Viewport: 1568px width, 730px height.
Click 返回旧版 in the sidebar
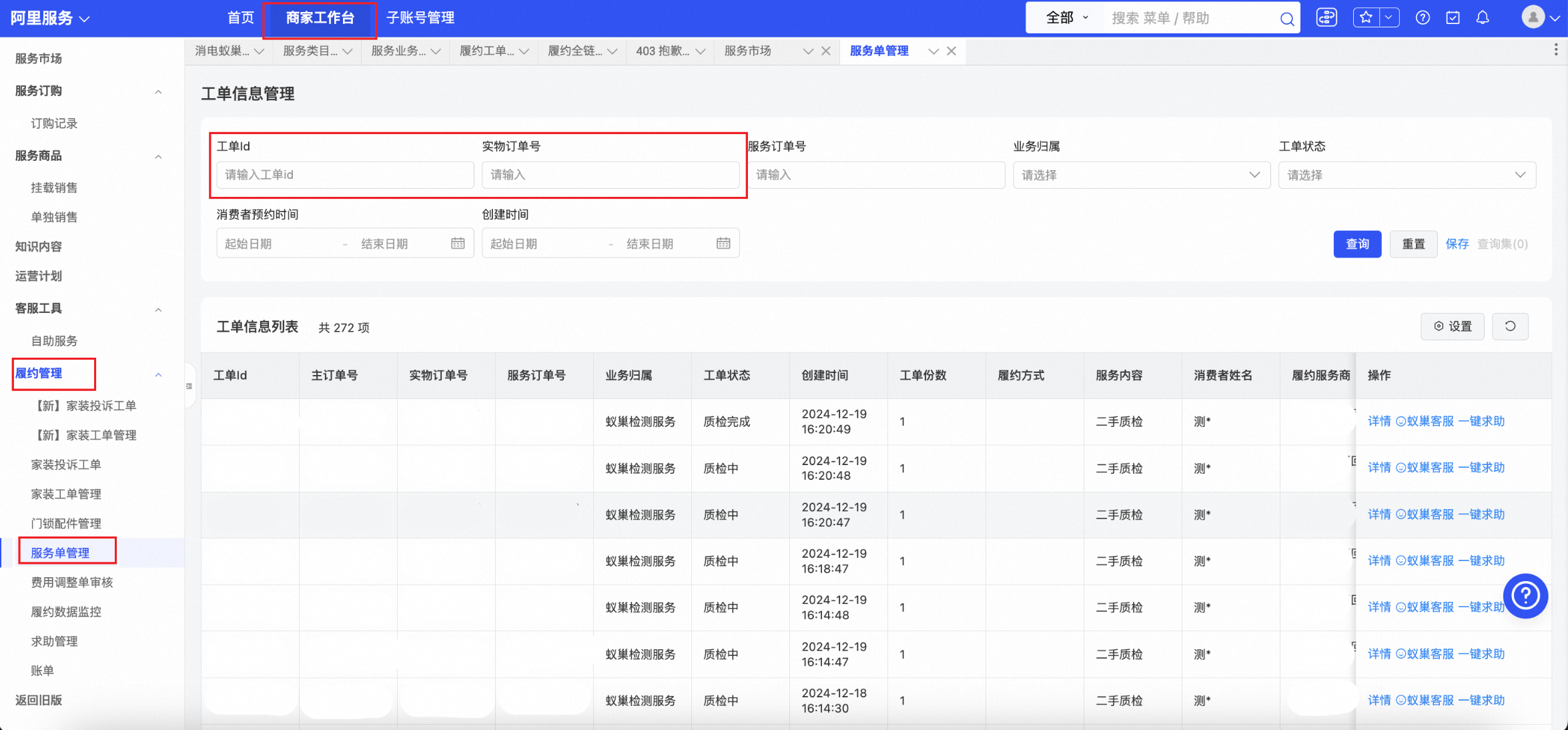pyautogui.click(x=39, y=700)
